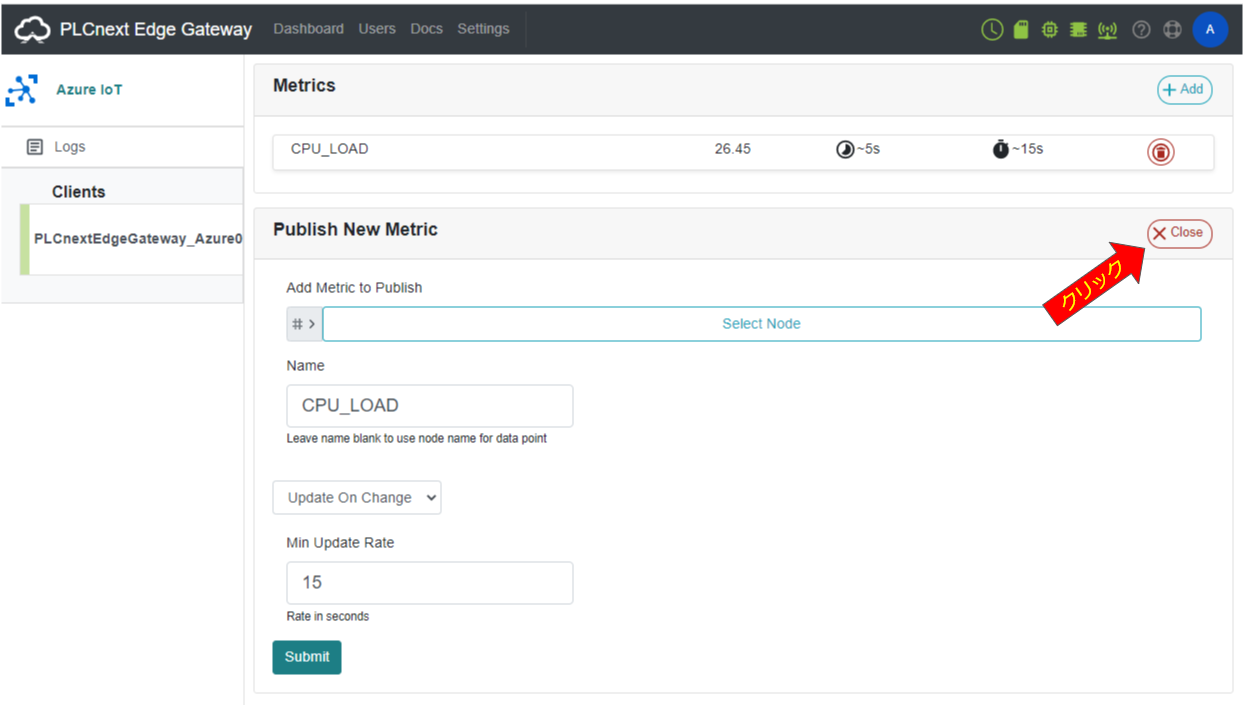Viewport: 1244px width, 705px height.
Task: Open the Select Node picker field
Action: (x=762, y=323)
